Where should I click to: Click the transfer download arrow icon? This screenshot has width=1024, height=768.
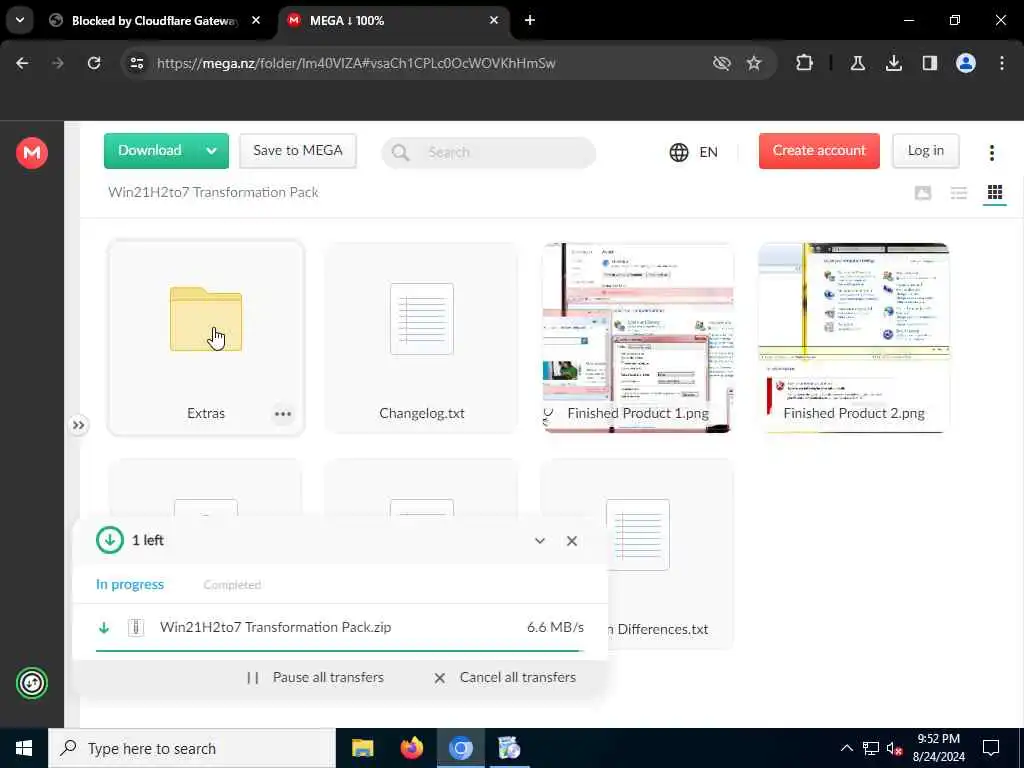click(x=103, y=628)
